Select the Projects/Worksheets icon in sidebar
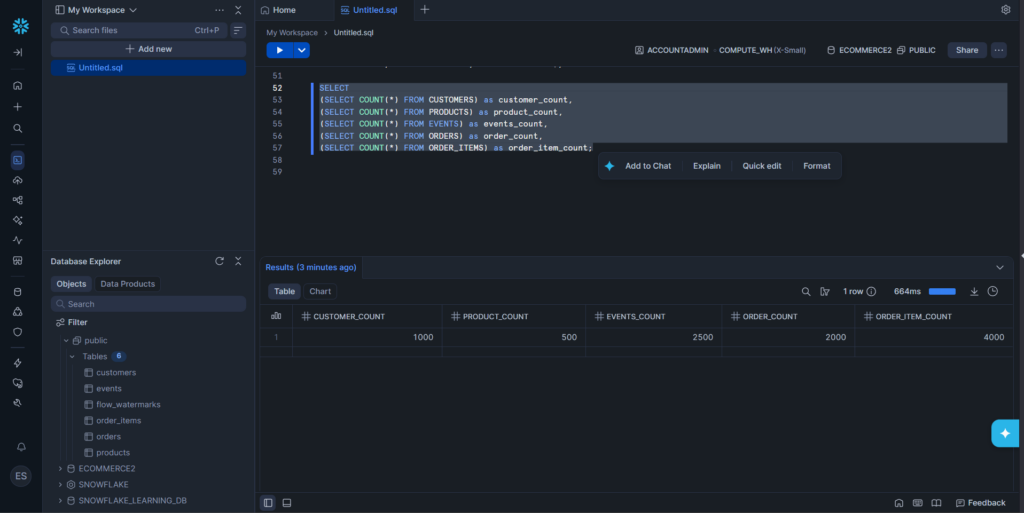Image resolution: width=1024 pixels, height=513 pixels. pyautogui.click(x=18, y=160)
